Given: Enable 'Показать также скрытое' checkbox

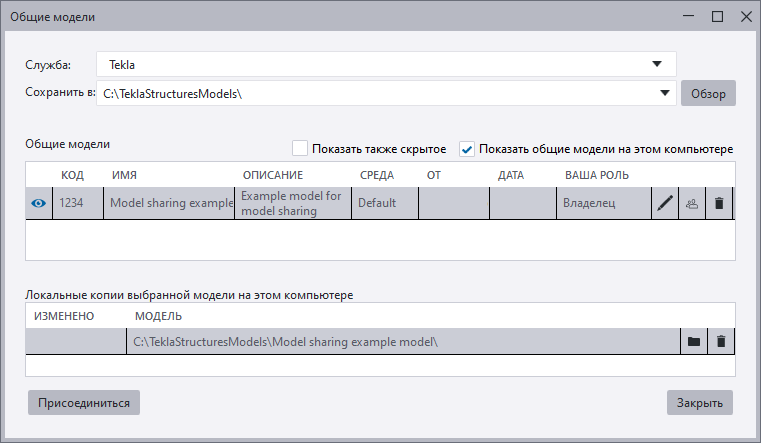Looking at the screenshot, I should point(300,149).
